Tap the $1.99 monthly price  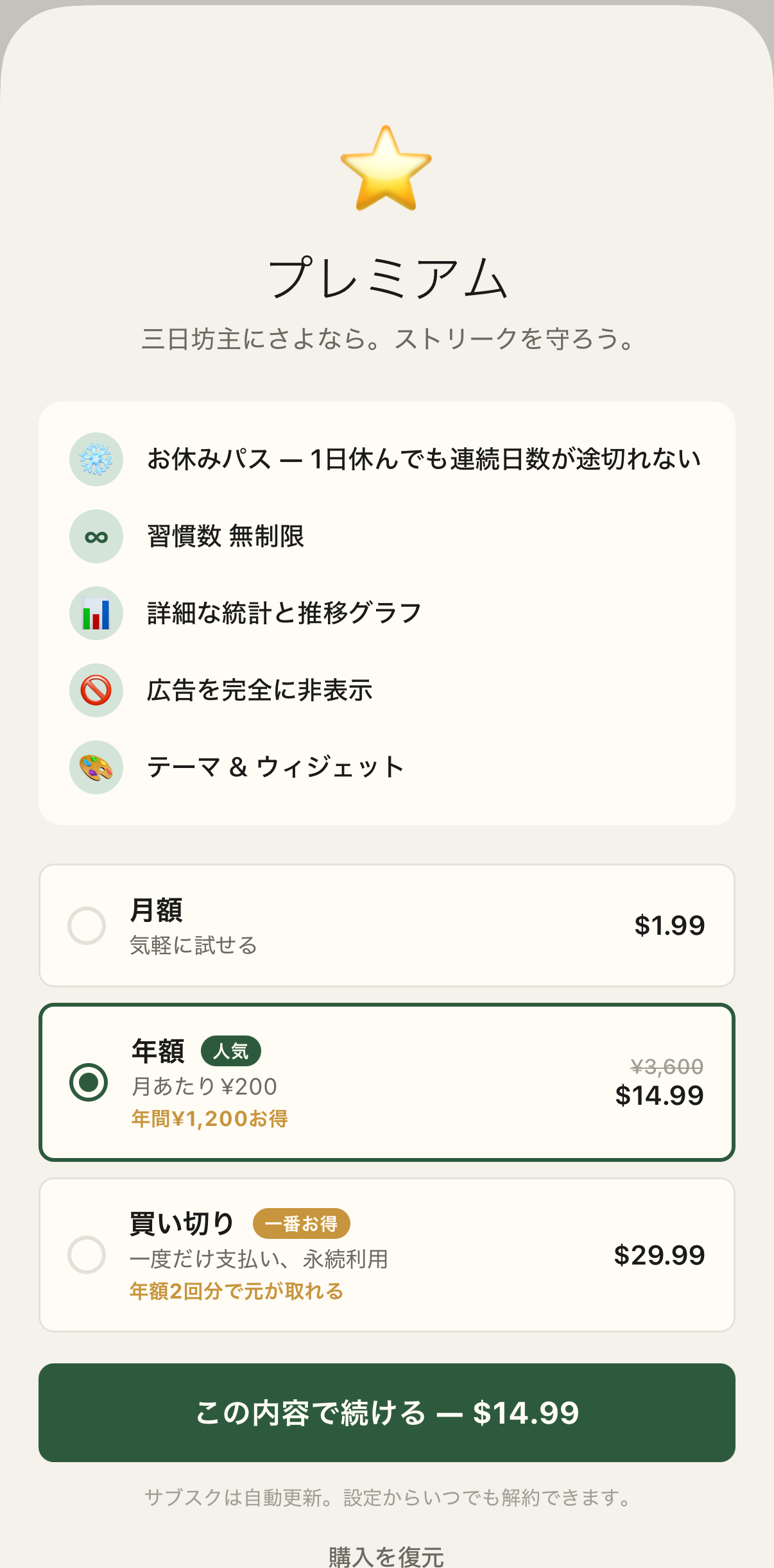[669, 925]
